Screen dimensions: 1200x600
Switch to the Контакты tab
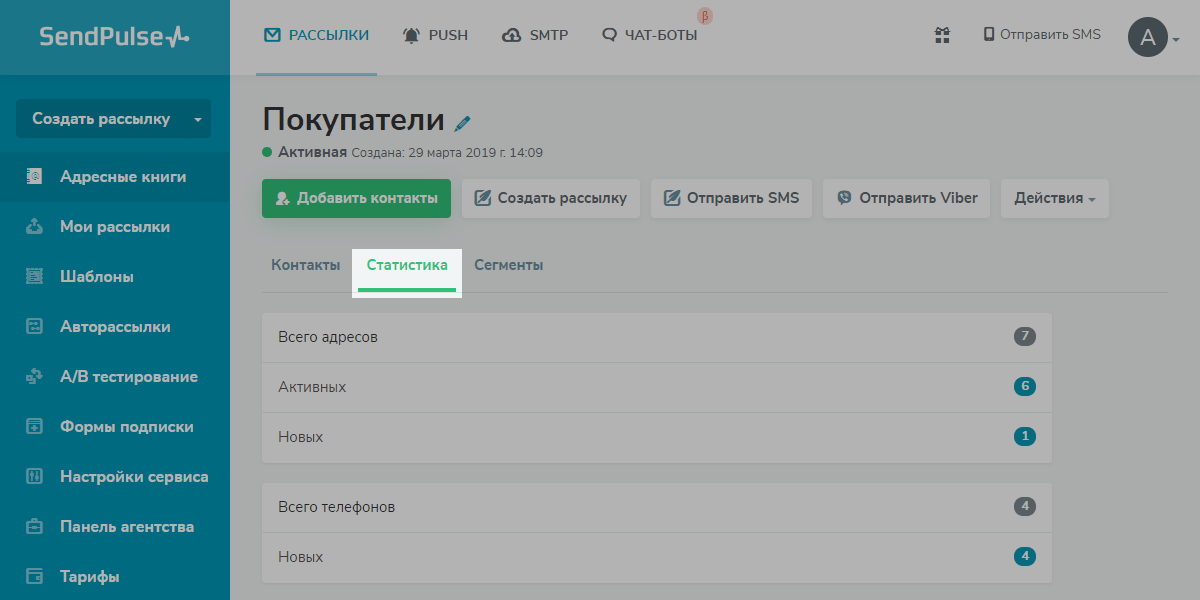[305, 265]
